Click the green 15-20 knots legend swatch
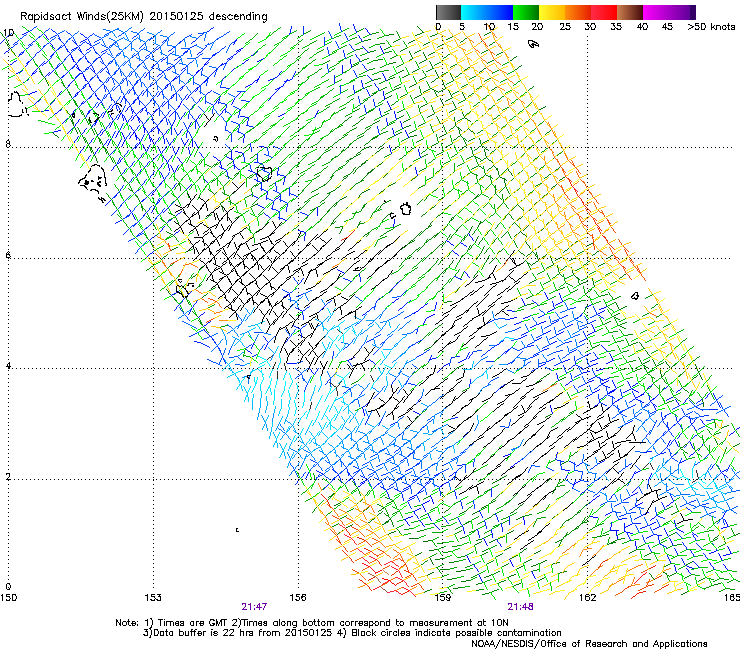This screenshot has width=740, height=650. click(x=526, y=12)
